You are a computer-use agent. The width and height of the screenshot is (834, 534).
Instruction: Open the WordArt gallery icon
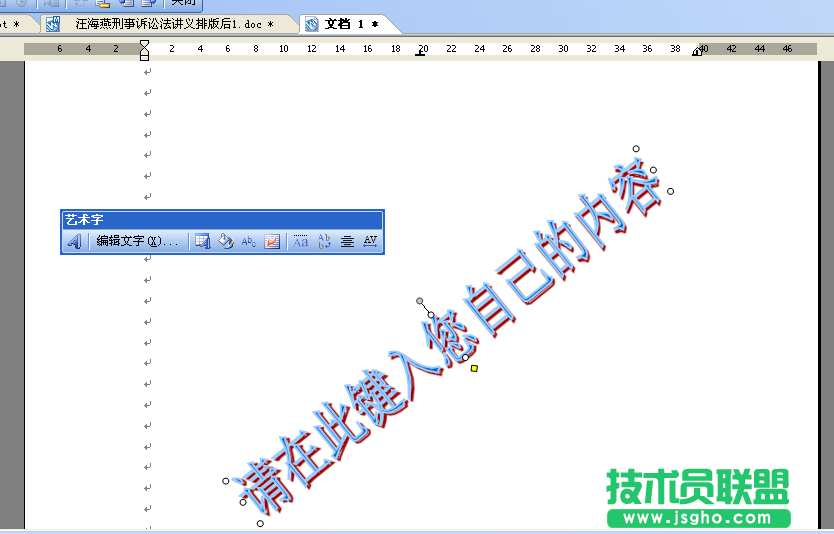(x=202, y=241)
